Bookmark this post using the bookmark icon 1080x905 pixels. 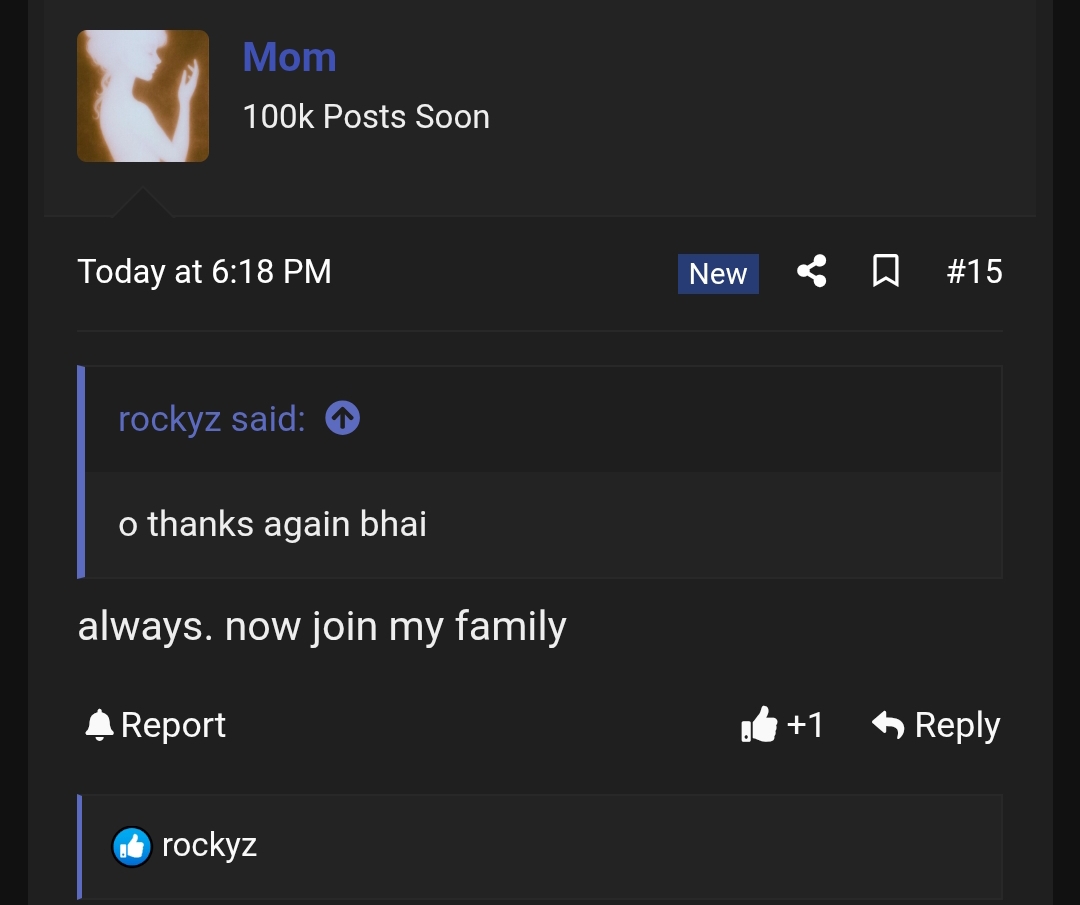tap(886, 272)
